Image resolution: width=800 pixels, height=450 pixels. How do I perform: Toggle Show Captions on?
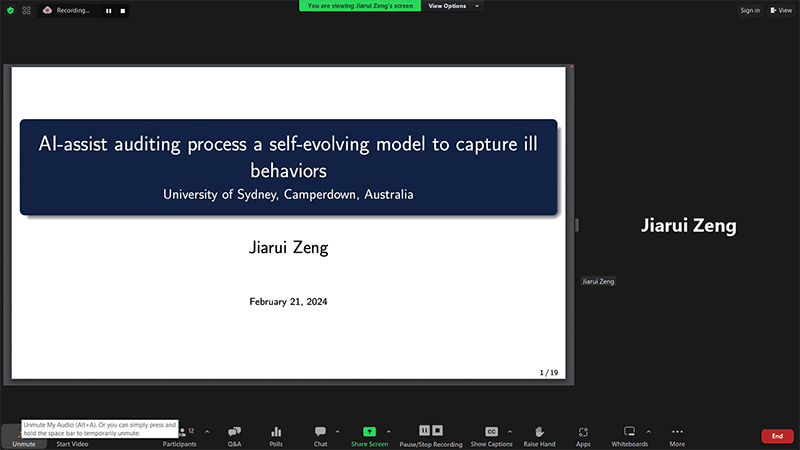click(491, 435)
